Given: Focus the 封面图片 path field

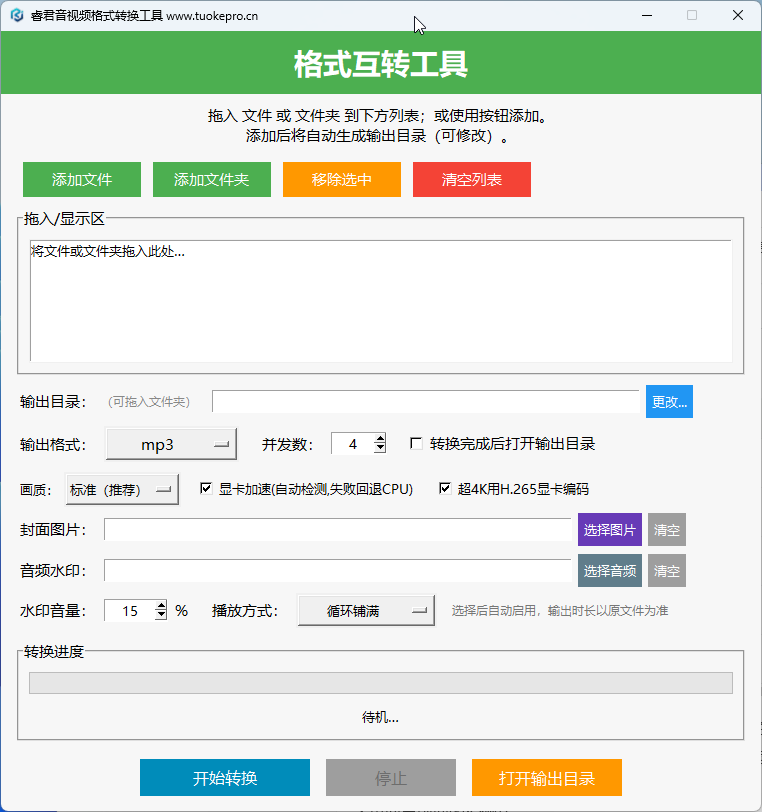Looking at the screenshot, I should (x=338, y=529).
